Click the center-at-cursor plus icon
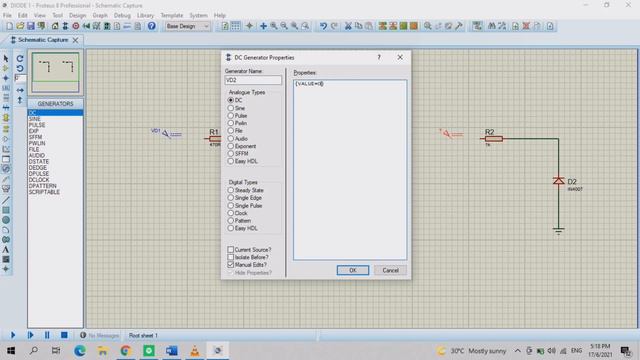640x360 pixels. click(x=263, y=26)
